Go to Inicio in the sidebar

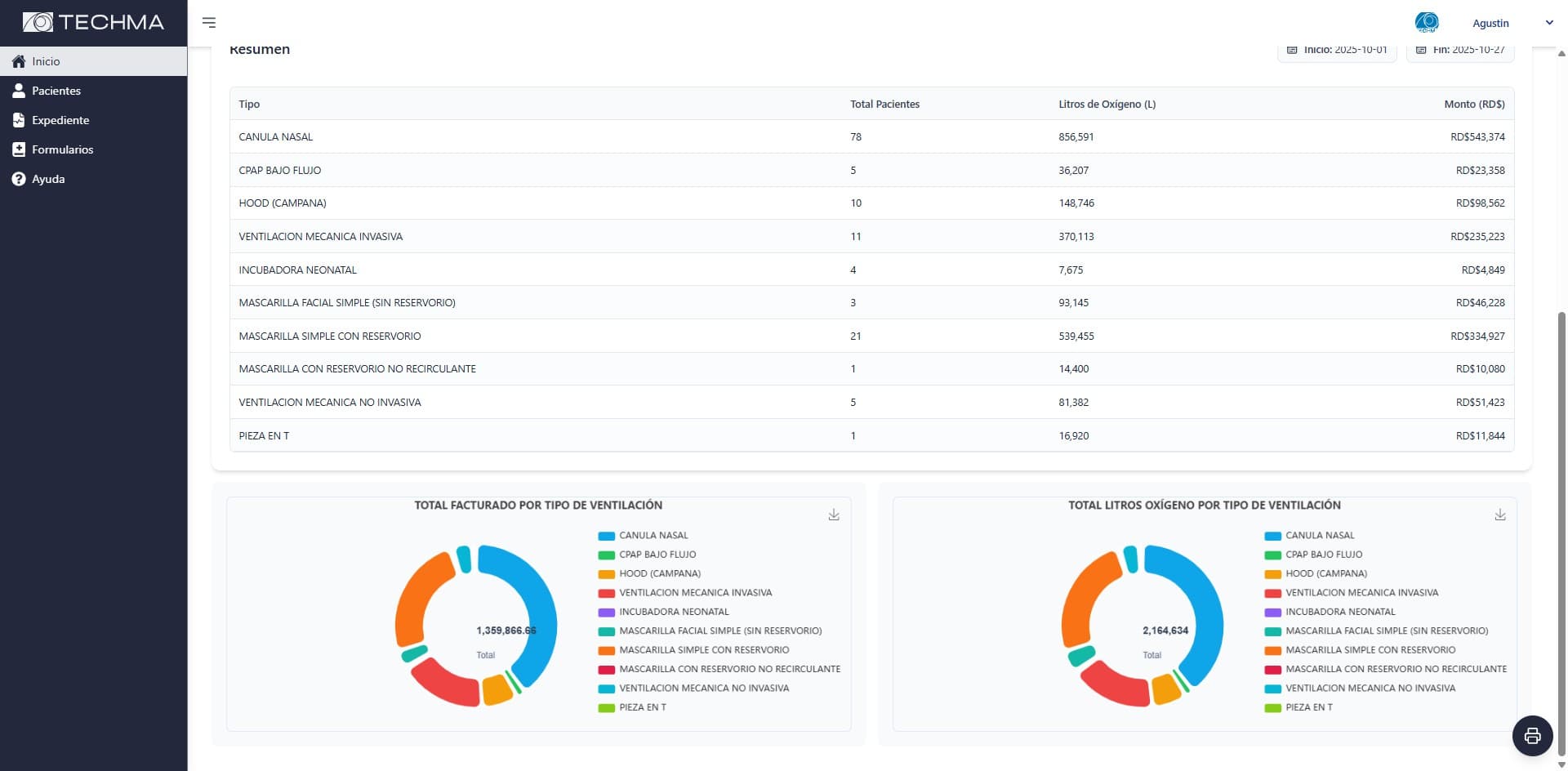46,61
